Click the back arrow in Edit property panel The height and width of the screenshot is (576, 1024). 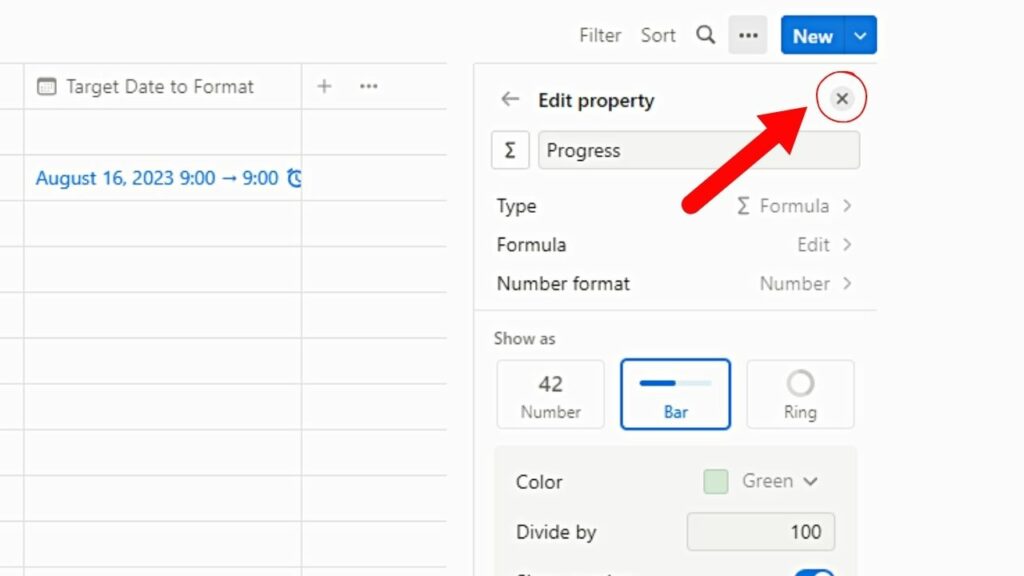(510, 100)
